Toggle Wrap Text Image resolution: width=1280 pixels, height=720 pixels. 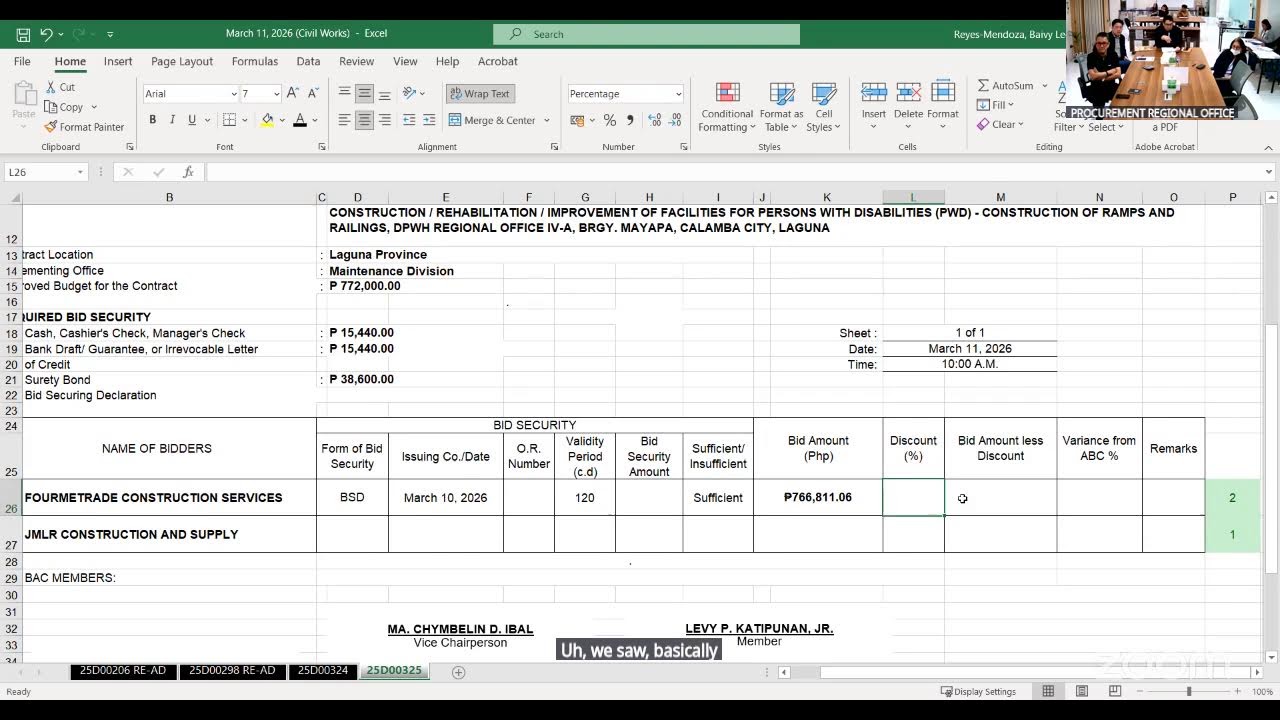(x=480, y=93)
